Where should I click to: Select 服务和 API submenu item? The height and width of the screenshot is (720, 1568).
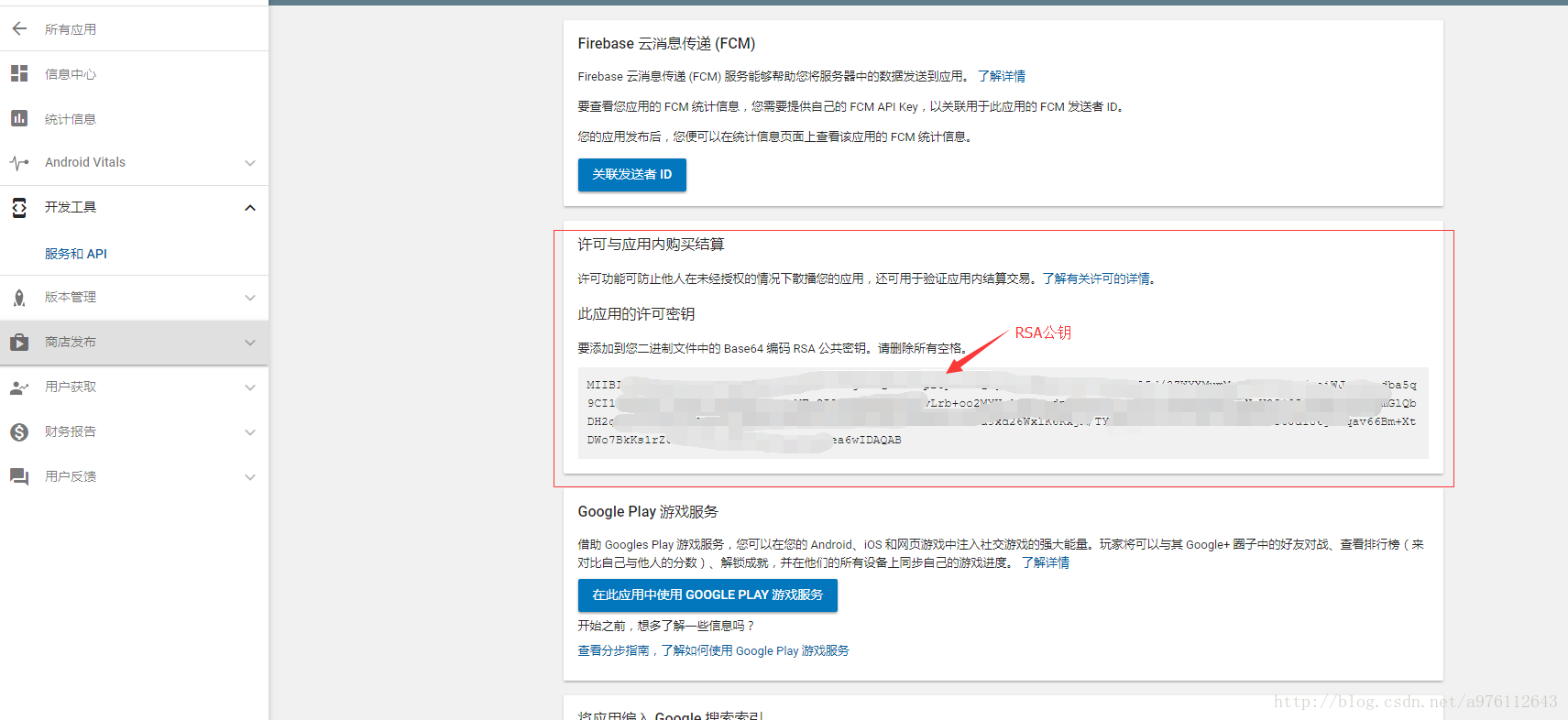pyautogui.click(x=76, y=254)
